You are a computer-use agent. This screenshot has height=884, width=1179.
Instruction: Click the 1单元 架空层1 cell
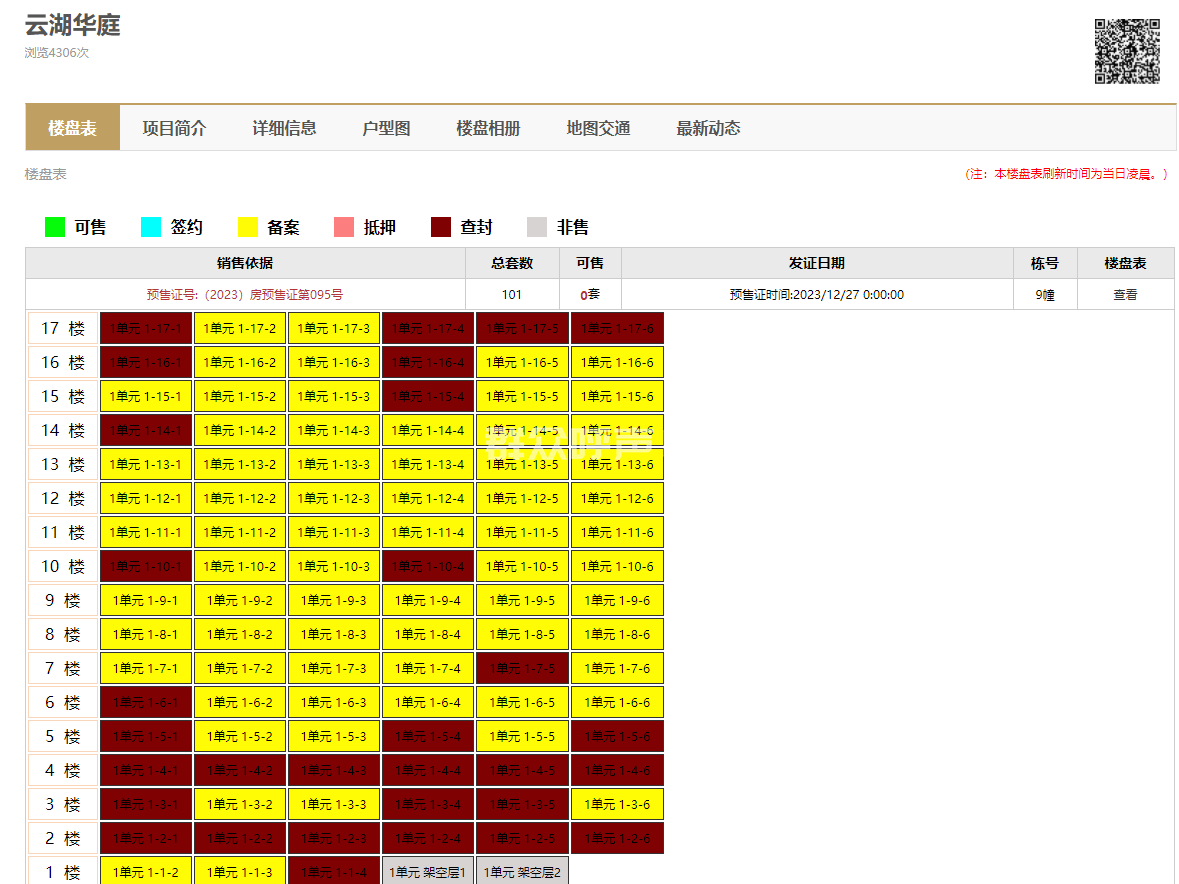coord(428,872)
